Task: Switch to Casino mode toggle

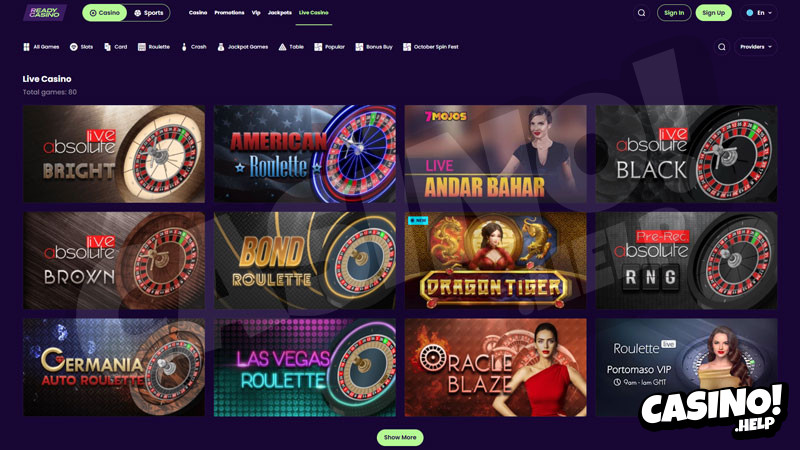Action: coord(105,13)
